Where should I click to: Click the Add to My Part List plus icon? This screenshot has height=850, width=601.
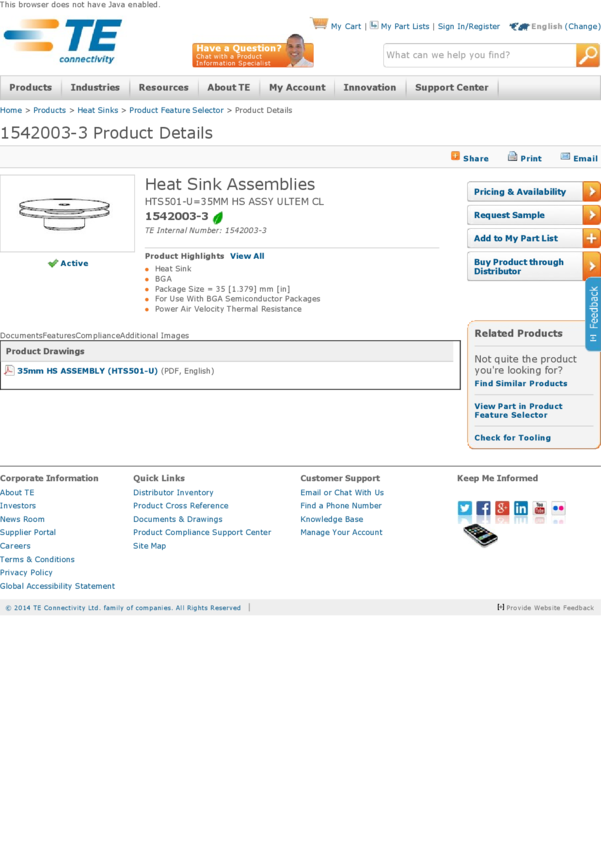pyautogui.click(x=591, y=238)
